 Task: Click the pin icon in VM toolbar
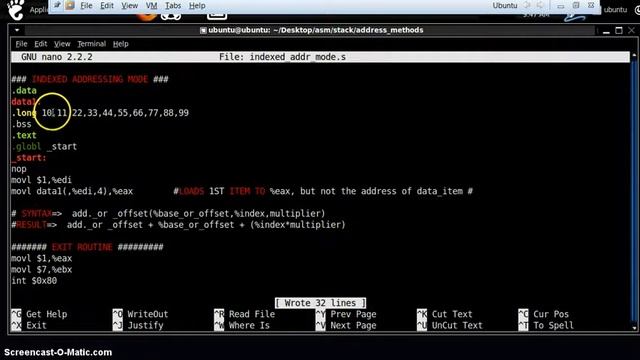[57, 5]
